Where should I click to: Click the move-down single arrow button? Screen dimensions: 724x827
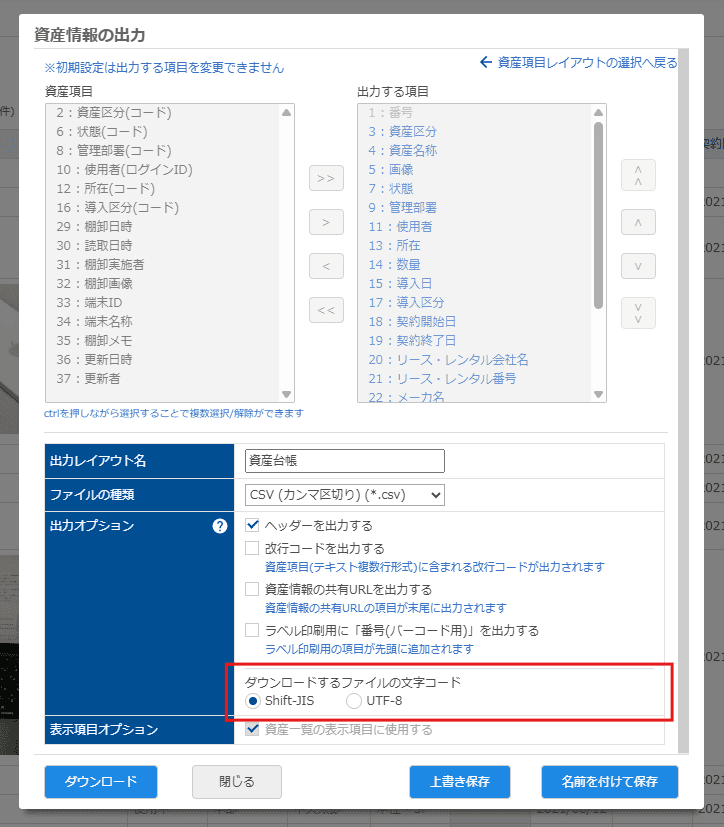pos(638,266)
